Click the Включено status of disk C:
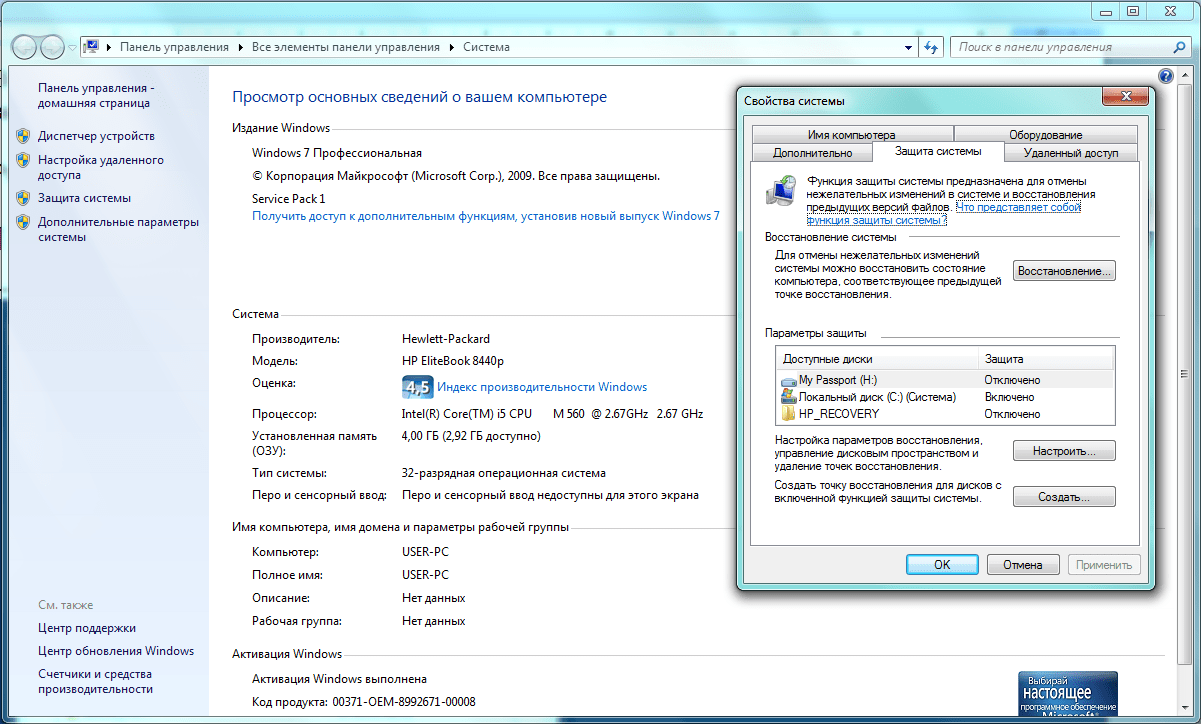The width and height of the screenshot is (1201, 724). [1009, 397]
